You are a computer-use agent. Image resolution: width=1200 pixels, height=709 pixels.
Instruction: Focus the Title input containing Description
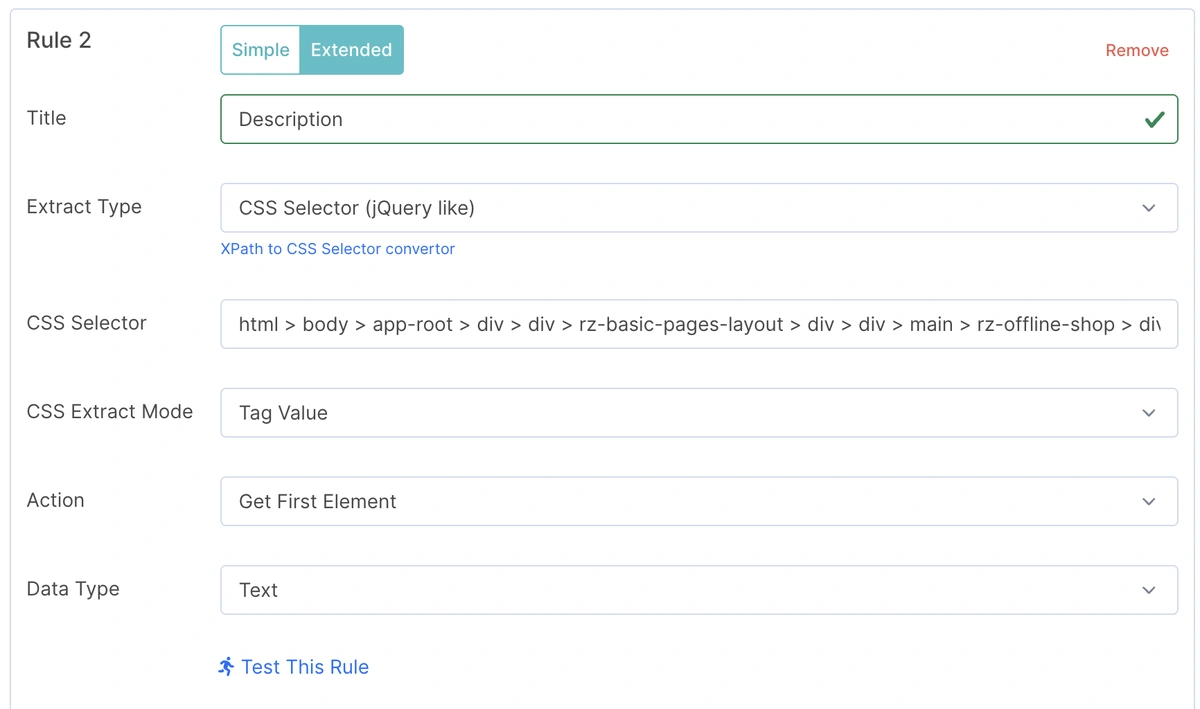click(680, 119)
